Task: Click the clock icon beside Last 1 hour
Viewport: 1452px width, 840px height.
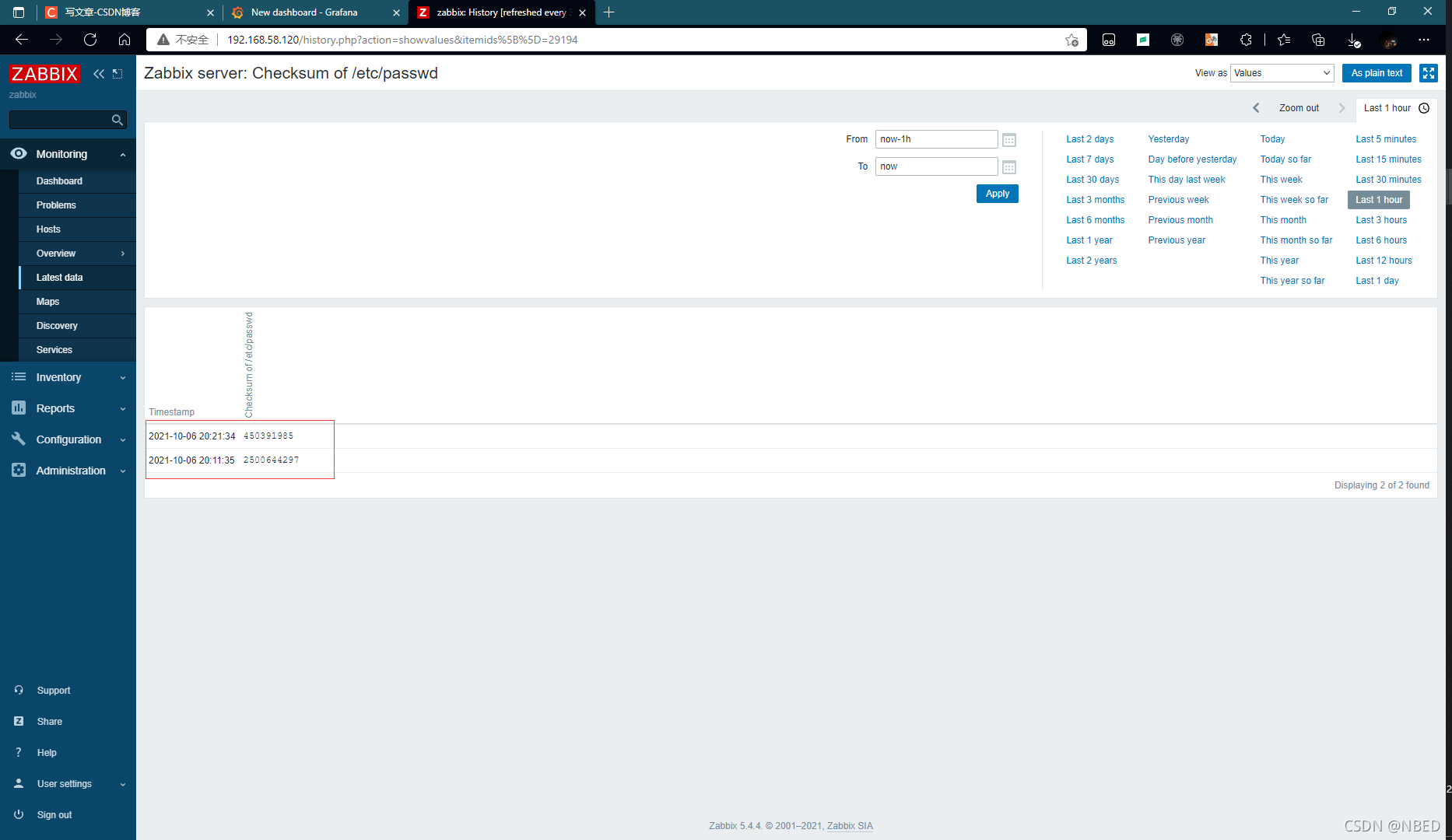Action: click(x=1424, y=108)
